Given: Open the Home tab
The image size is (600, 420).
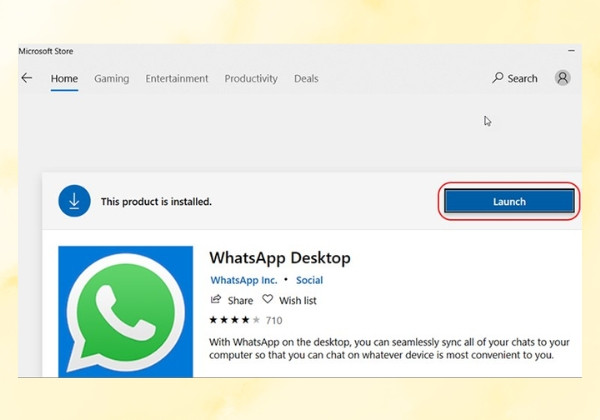Looking at the screenshot, I should tap(64, 78).
